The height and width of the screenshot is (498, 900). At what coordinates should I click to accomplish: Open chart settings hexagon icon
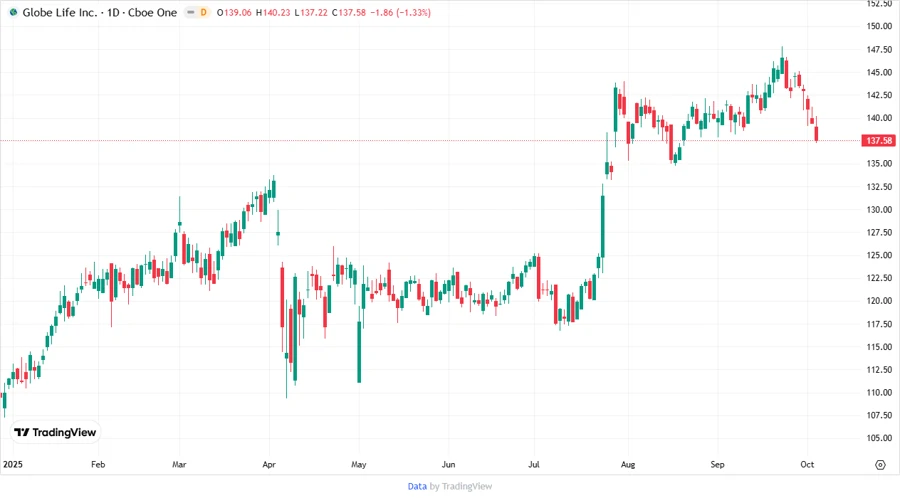point(880,465)
